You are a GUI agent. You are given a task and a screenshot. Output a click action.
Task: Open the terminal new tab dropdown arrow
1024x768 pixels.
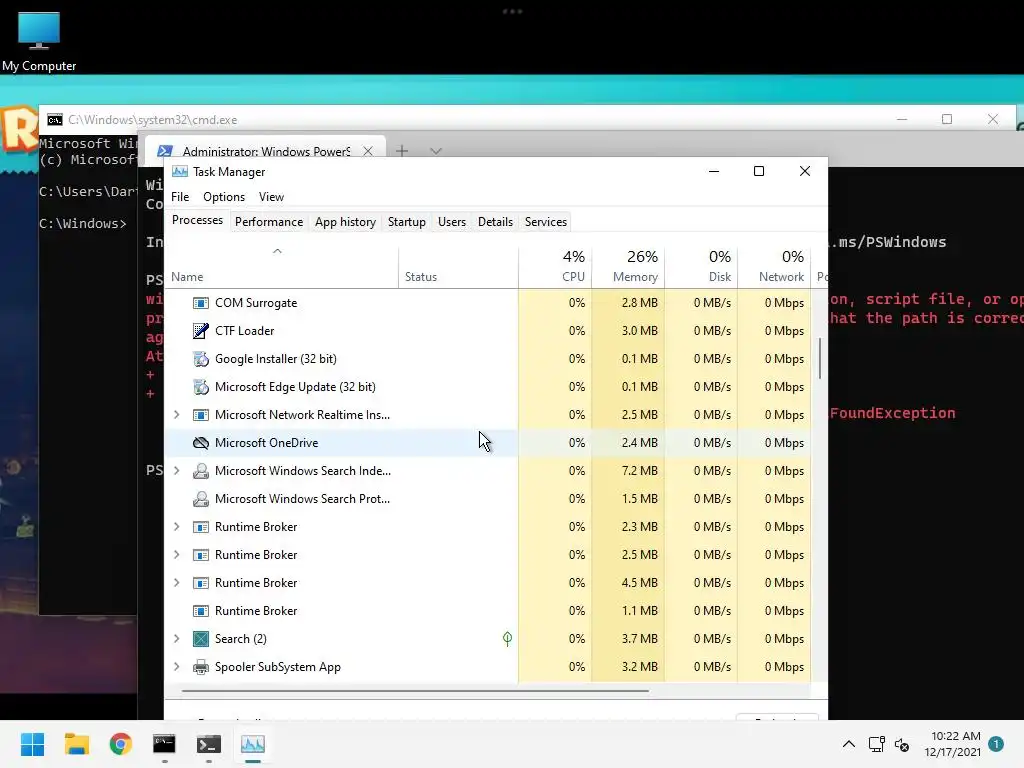(436, 152)
